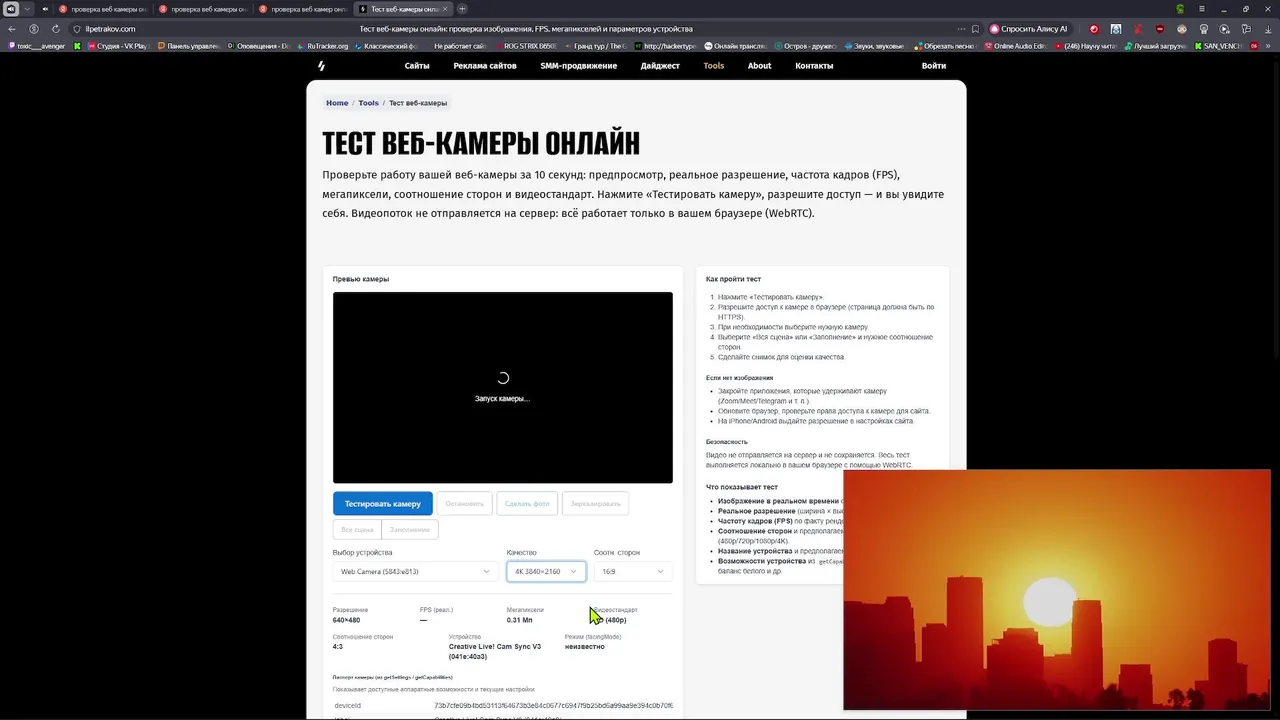Open aspect ratio dropdown '16:9'

pyautogui.click(x=633, y=572)
